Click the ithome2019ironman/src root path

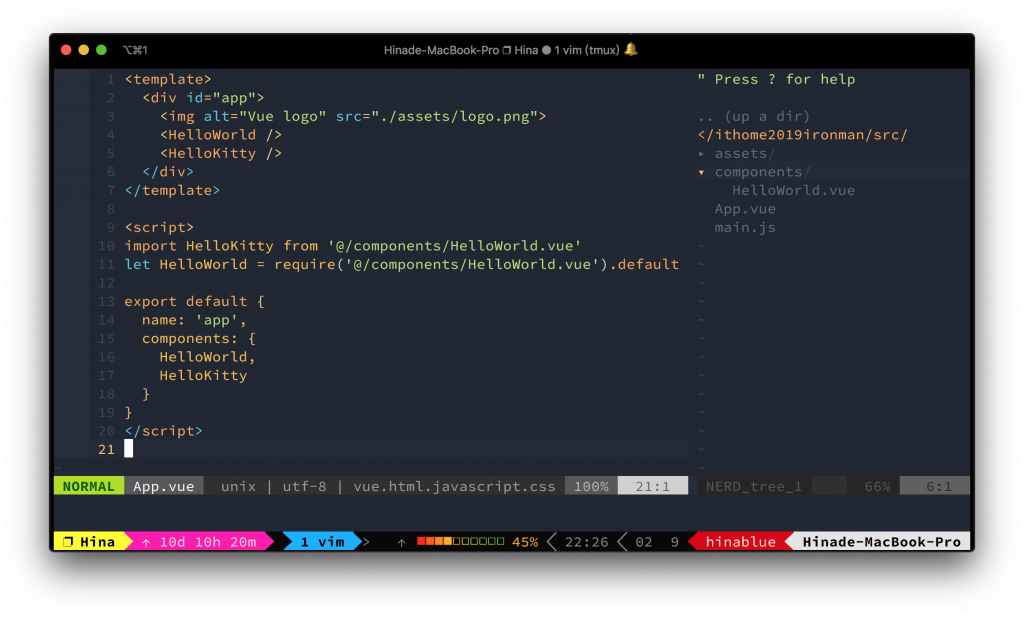pos(803,135)
